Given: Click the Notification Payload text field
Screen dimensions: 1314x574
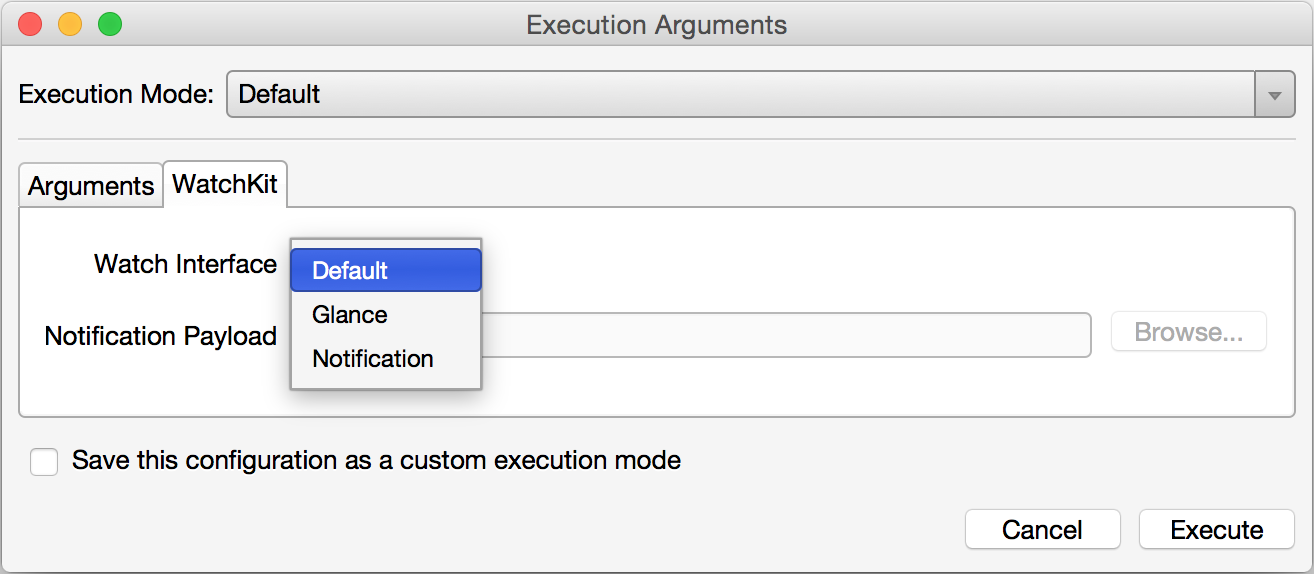Looking at the screenshot, I should (x=785, y=335).
